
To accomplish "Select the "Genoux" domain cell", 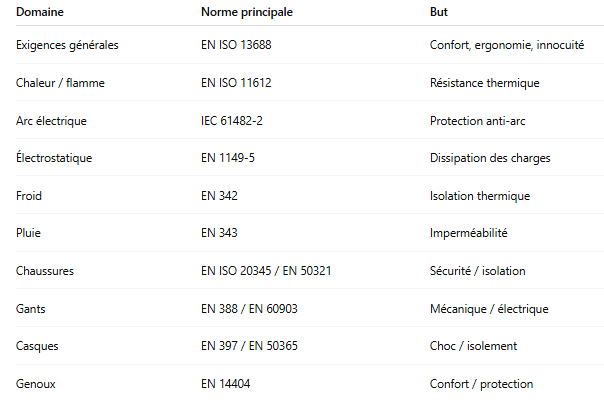I will point(37,384).
